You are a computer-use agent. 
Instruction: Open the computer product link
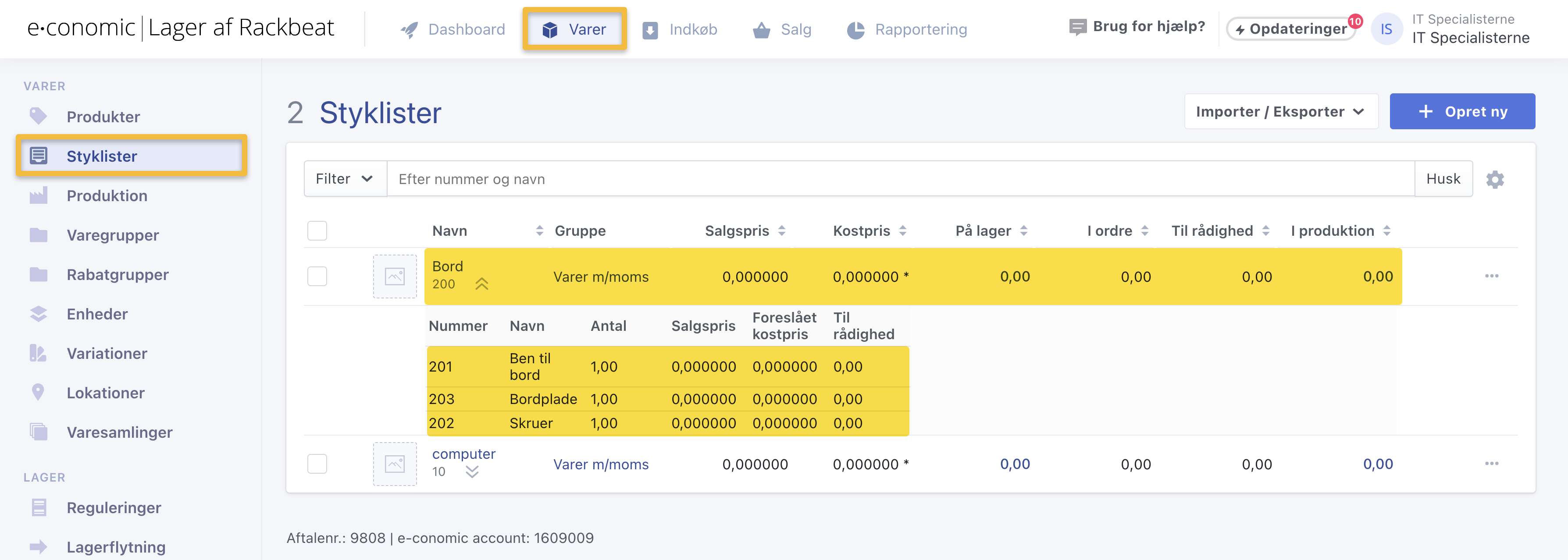[x=463, y=454]
